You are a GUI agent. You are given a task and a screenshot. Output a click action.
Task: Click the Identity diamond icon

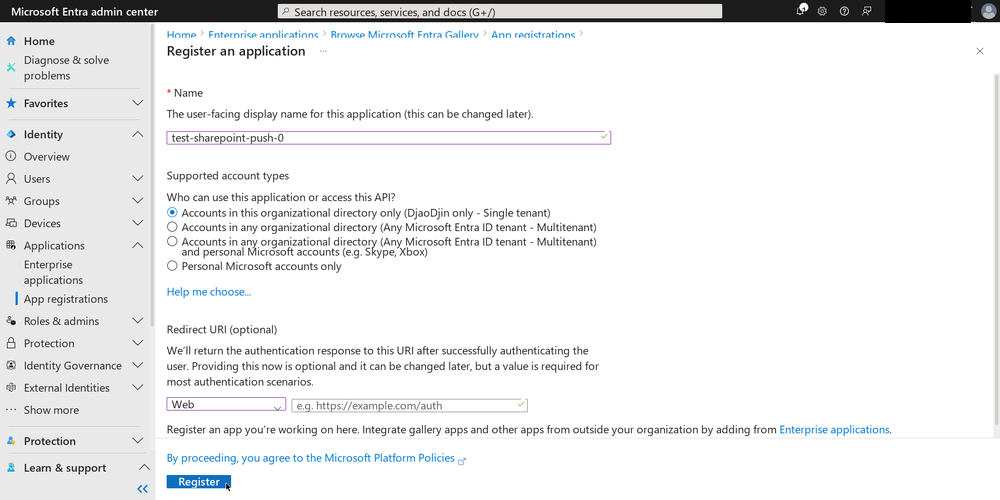[11, 135]
